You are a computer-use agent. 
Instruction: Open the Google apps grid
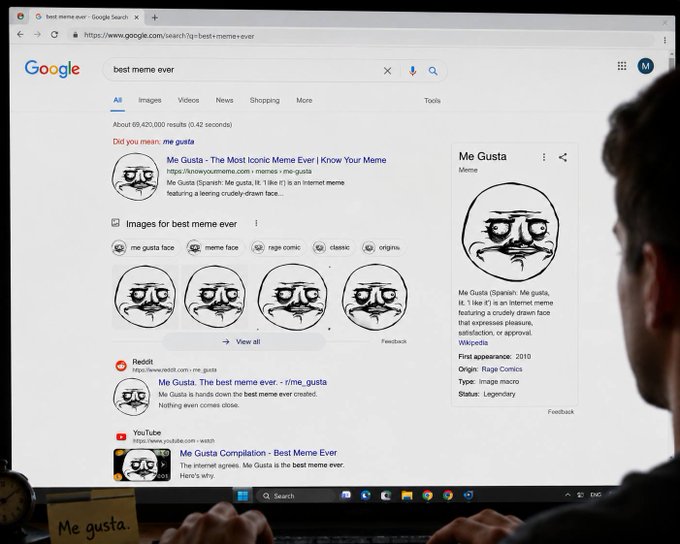[622, 66]
